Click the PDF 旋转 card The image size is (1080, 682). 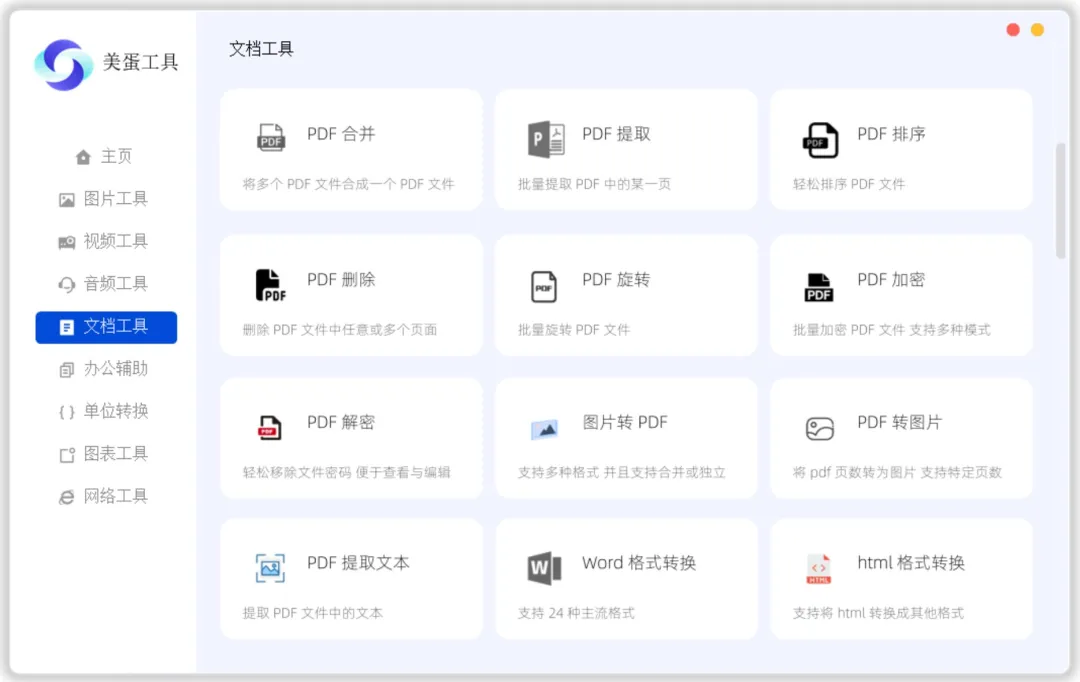[x=626, y=295]
